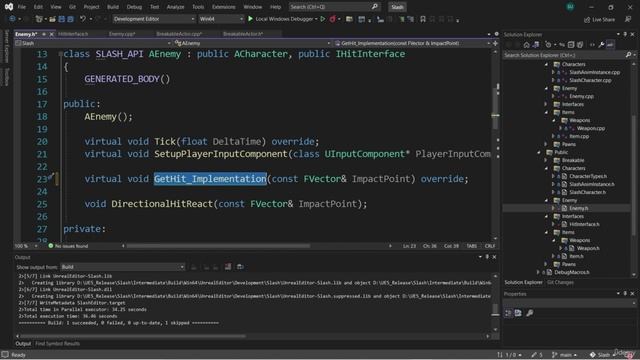Click the Show All Files icon in Solution Explorer
Screen dimensions: 640x360
point(580,45)
